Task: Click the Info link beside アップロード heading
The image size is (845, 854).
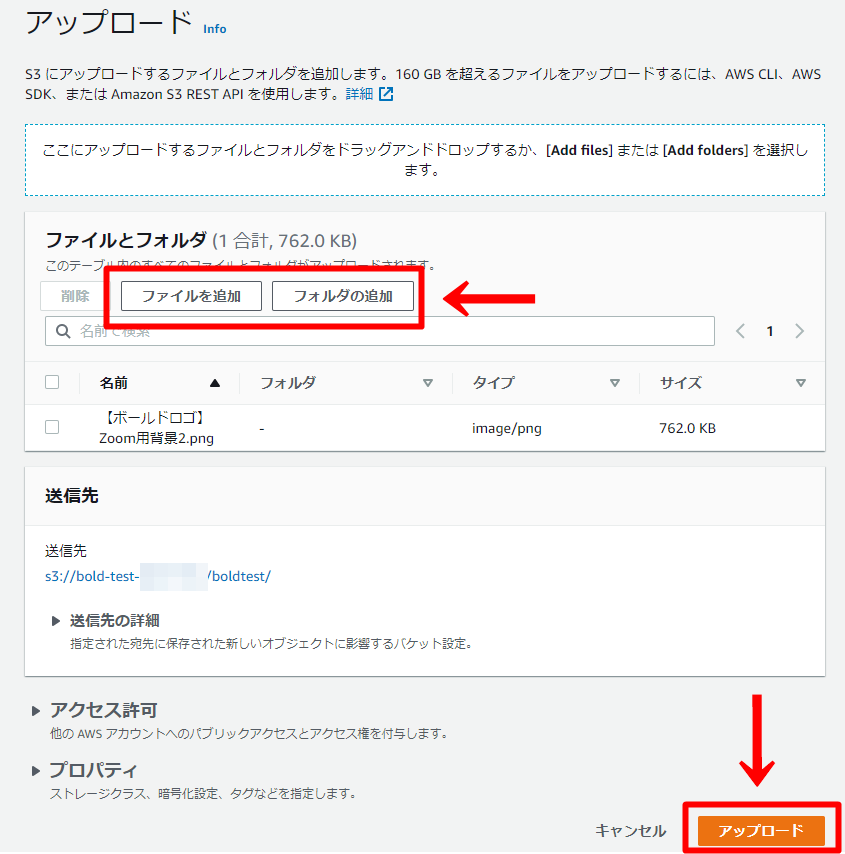Action: point(214,29)
